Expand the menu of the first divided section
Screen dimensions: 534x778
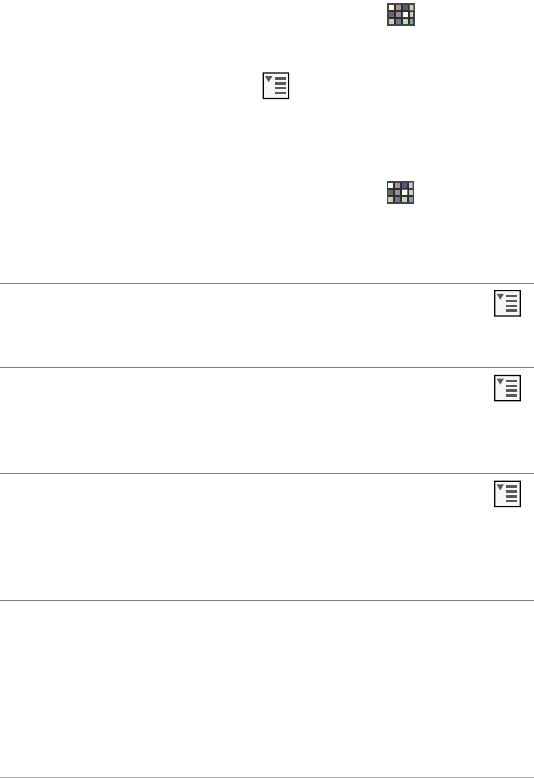[x=508, y=303]
